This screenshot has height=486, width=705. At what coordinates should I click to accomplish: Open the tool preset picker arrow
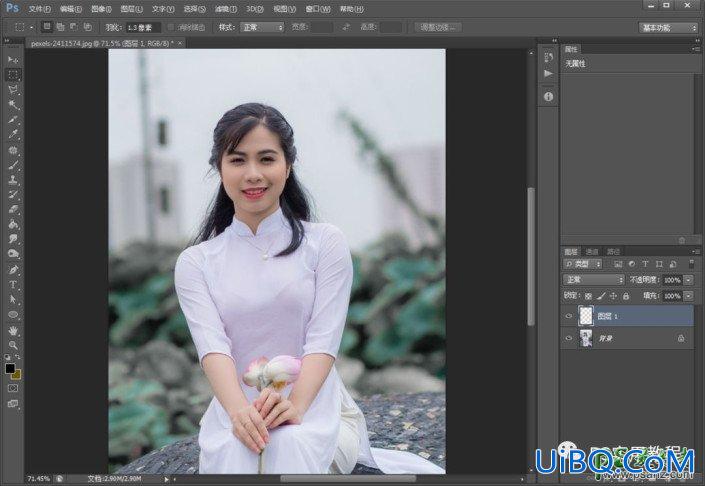(x=31, y=27)
